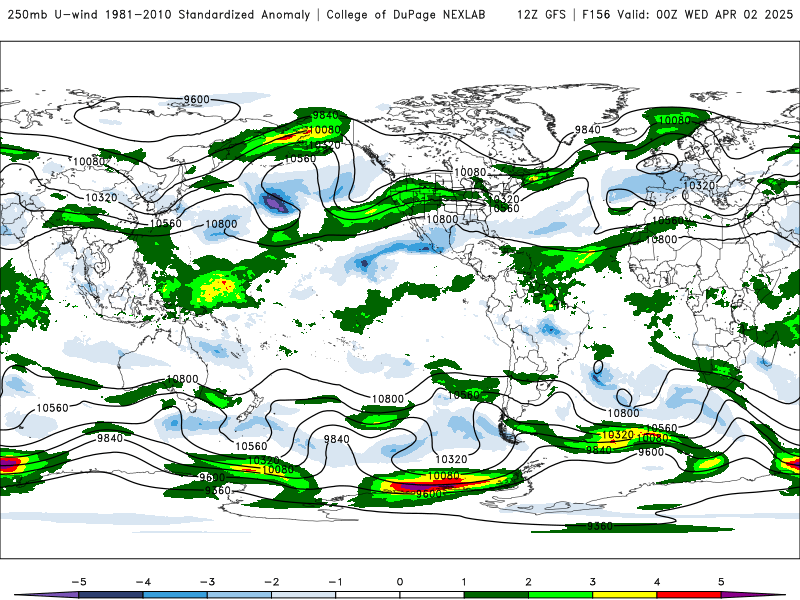
Task: Click the '3' tick label on the color bar
Action: [x=593, y=582]
